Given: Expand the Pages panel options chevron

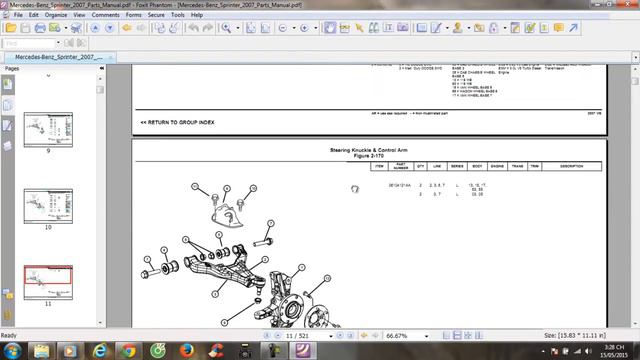Looking at the screenshot, I should click(48, 76).
